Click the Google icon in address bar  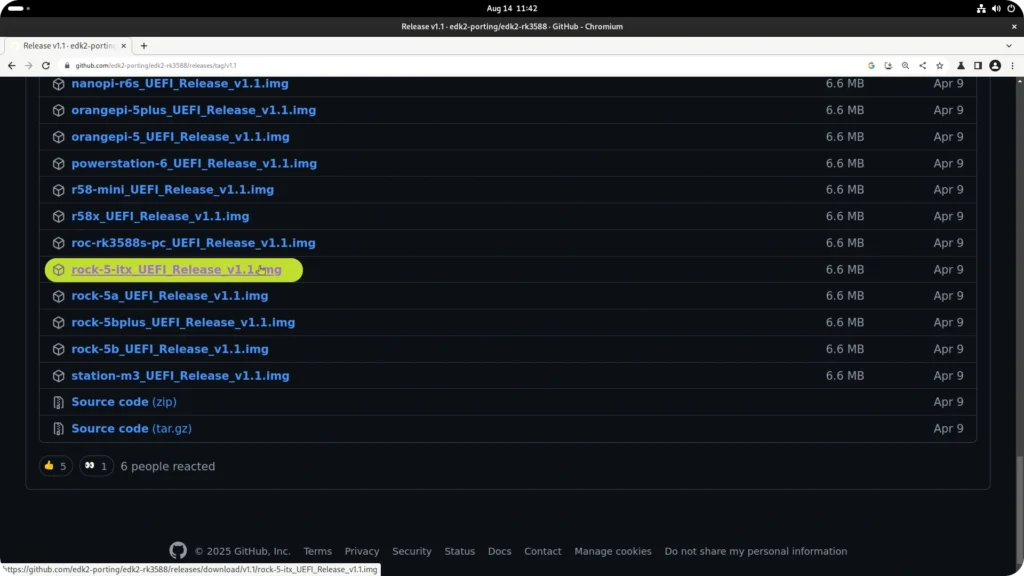pos(871,65)
